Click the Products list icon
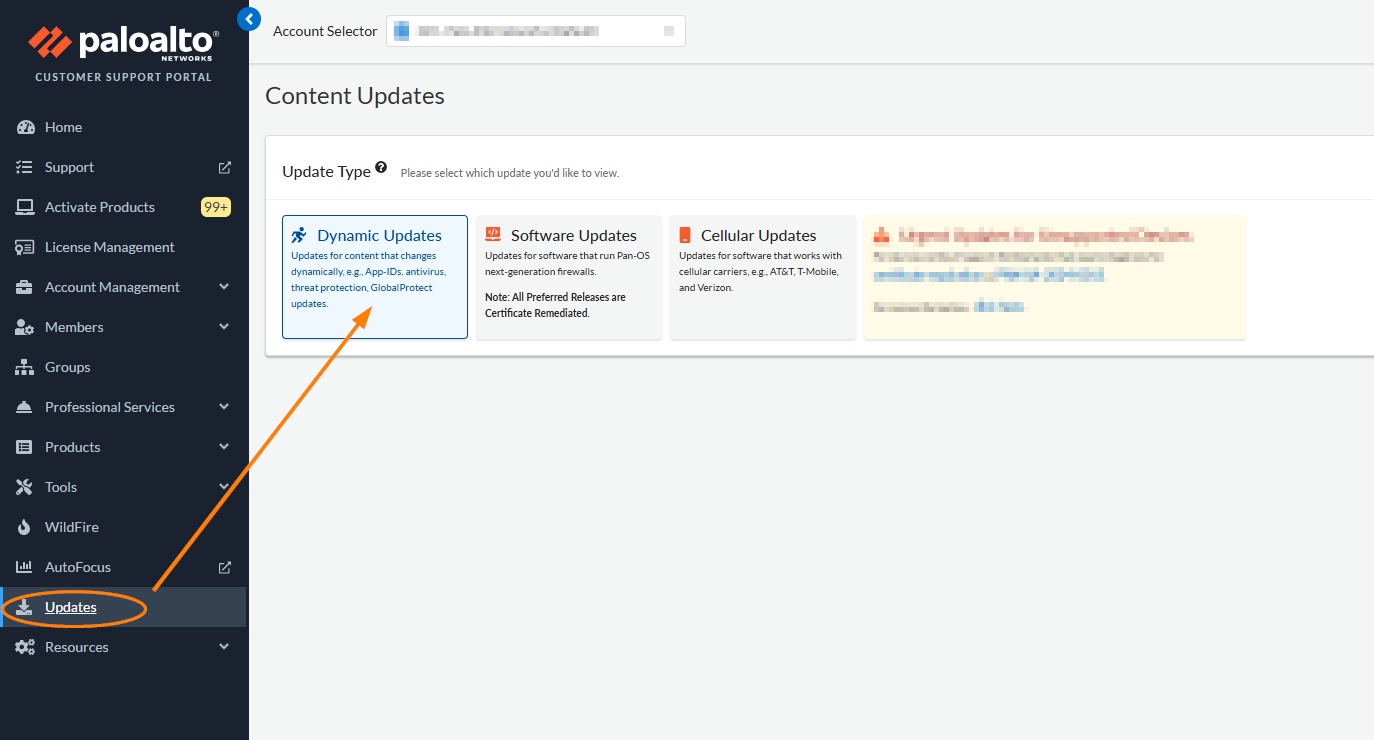 (x=25, y=447)
